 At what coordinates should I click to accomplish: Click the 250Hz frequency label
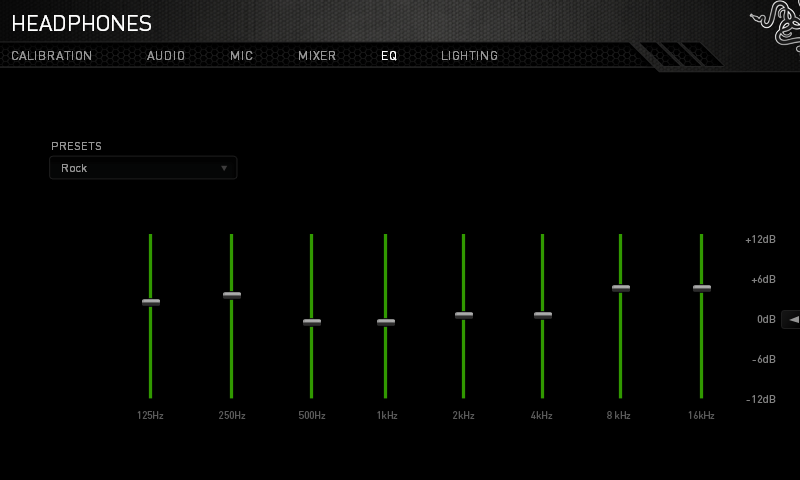(x=232, y=415)
